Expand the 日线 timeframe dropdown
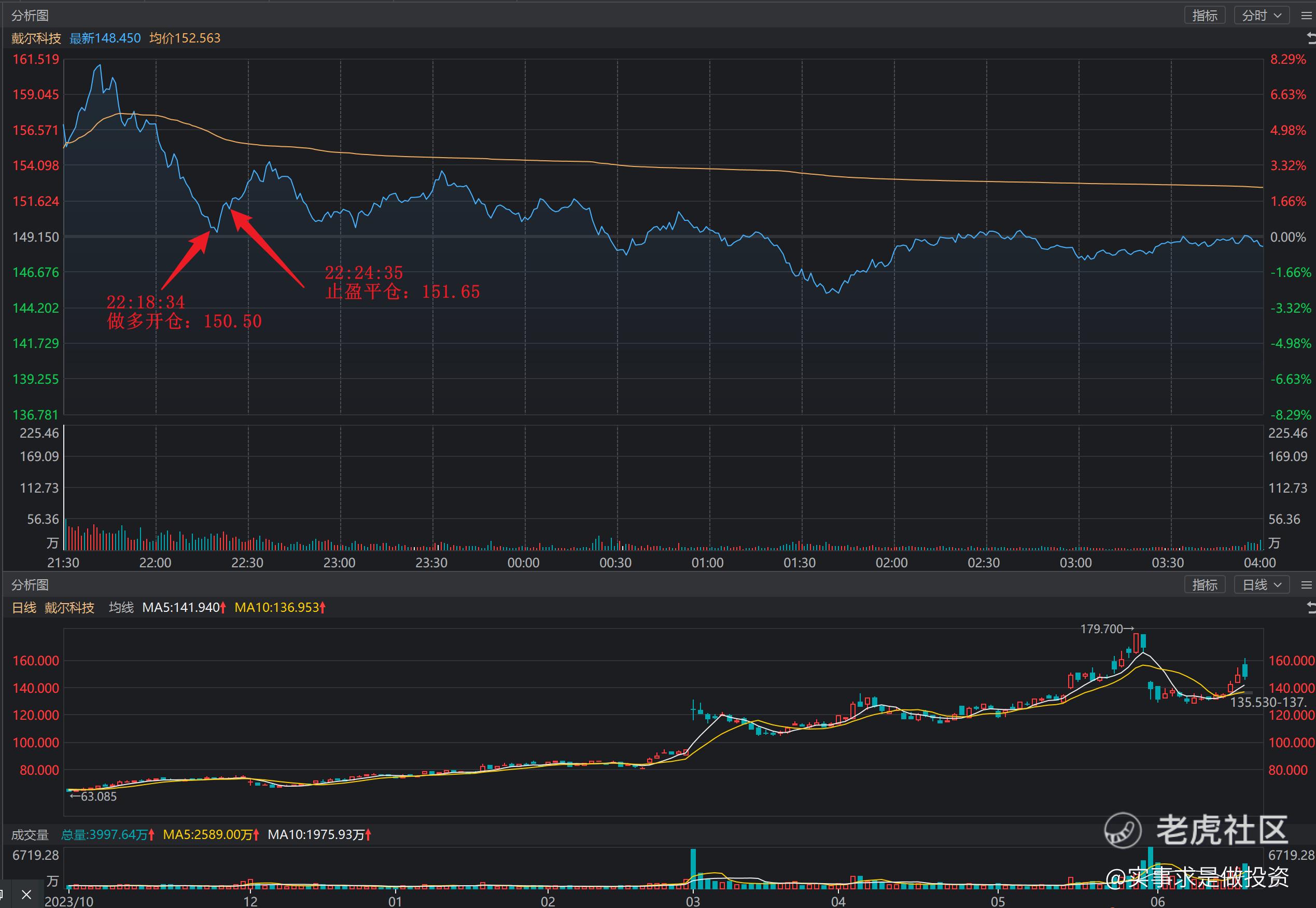 pos(1261,585)
